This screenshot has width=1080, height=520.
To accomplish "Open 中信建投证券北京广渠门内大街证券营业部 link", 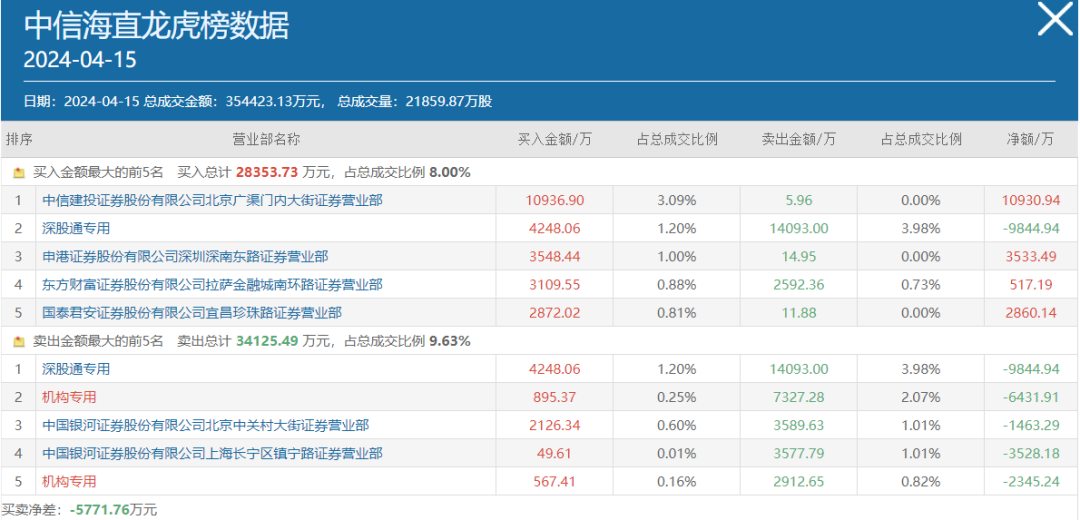I will point(212,200).
